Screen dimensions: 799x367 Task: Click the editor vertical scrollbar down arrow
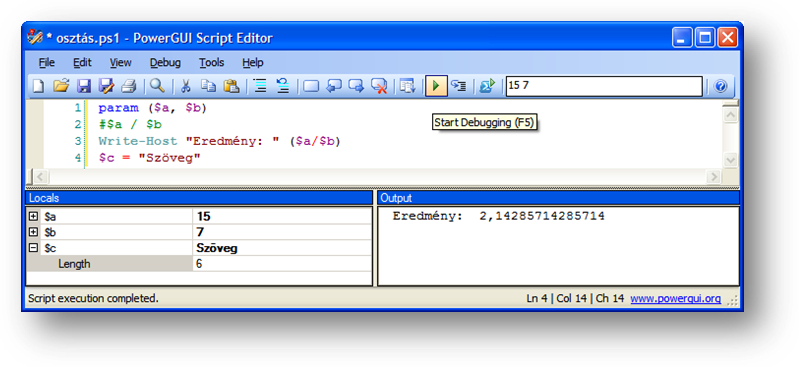[x=731, y=160]
